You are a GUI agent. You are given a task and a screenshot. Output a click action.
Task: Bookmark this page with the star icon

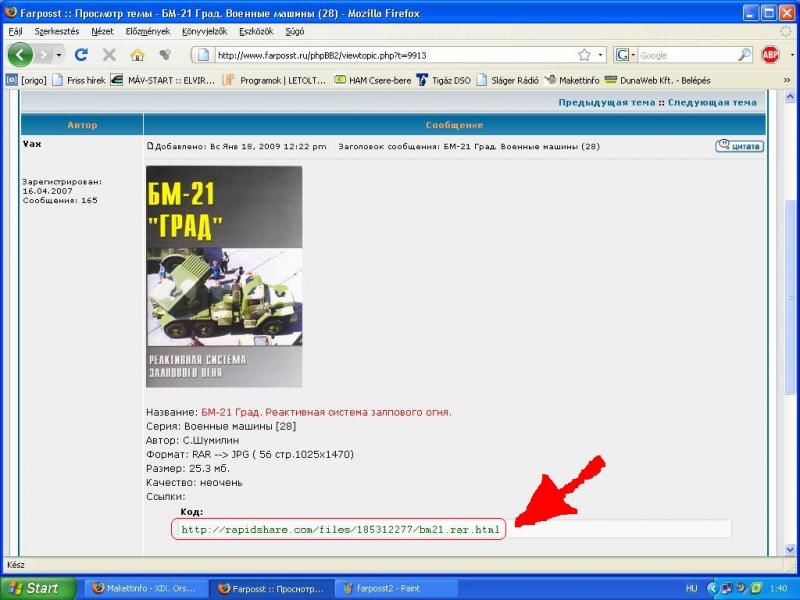tap(584, 55)
